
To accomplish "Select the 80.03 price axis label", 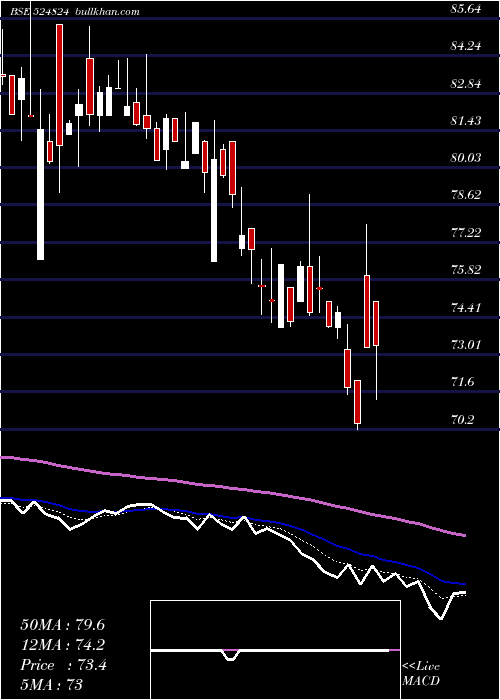I will pyautogui.click(x=466, y=158).
